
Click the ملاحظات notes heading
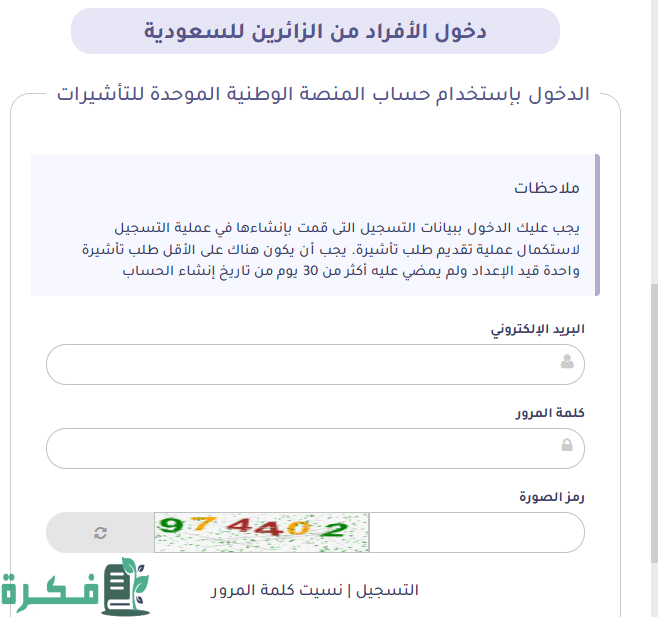pyautogui.click(x=547, y=187)
